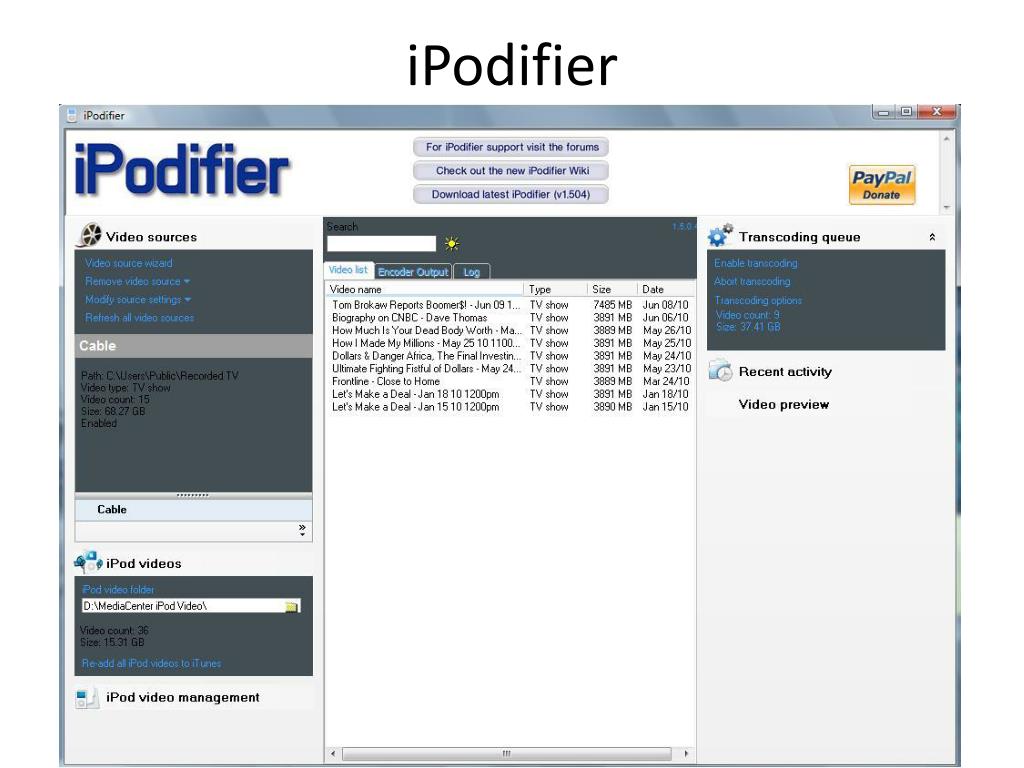1024x768 pixels.
Task: Click Refresh all video sources link
Action: (139, 318)
